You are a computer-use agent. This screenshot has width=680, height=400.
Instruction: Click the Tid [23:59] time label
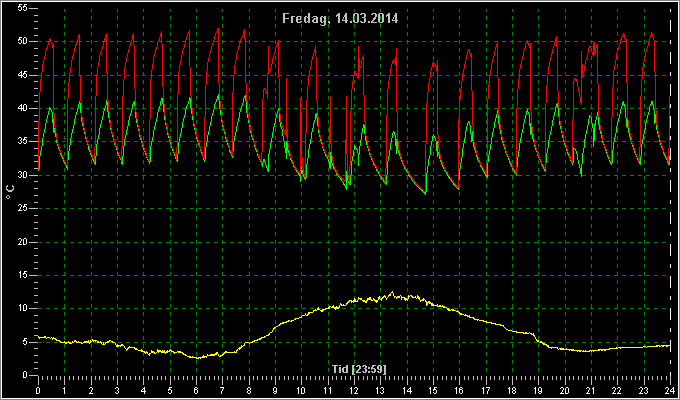click(359, 369)
